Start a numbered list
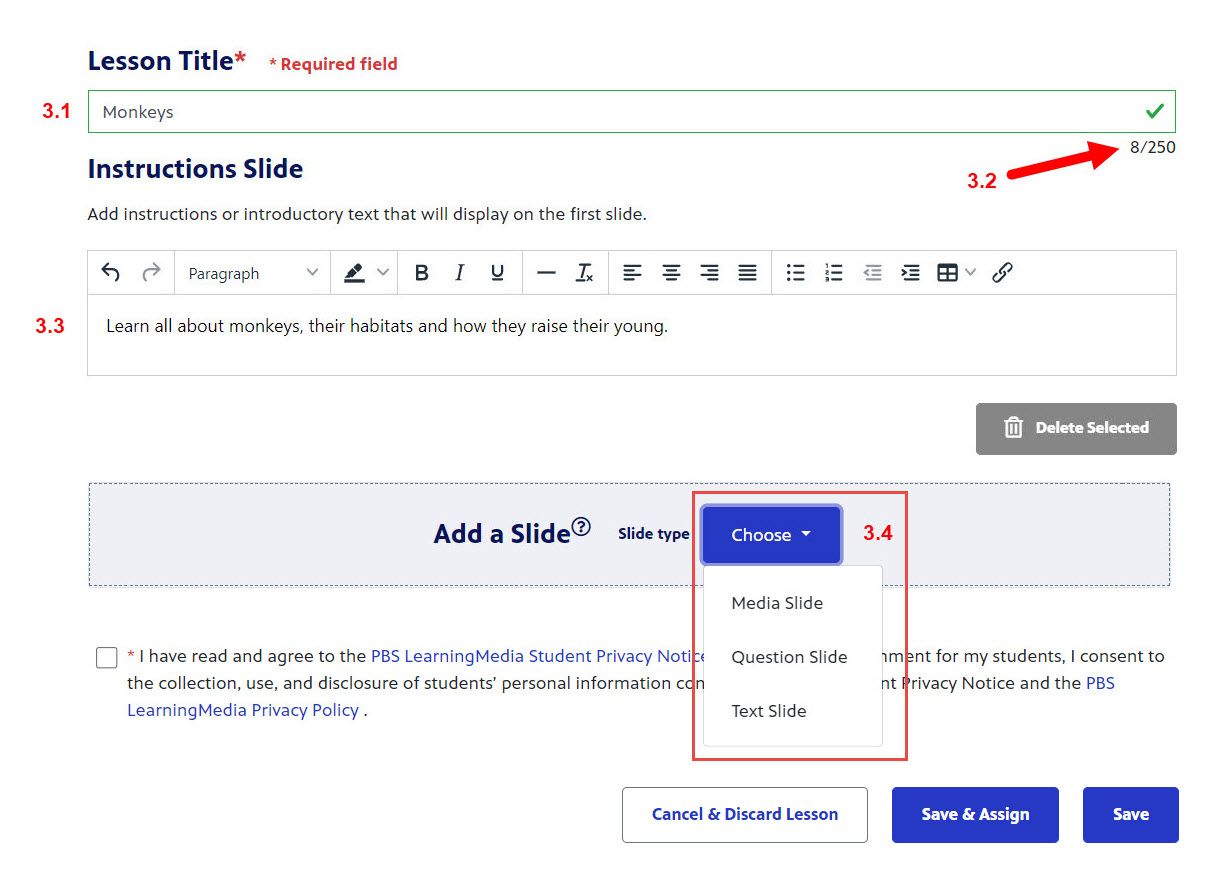This screenshot has width=1217, height=872. (x=833, y=273)
